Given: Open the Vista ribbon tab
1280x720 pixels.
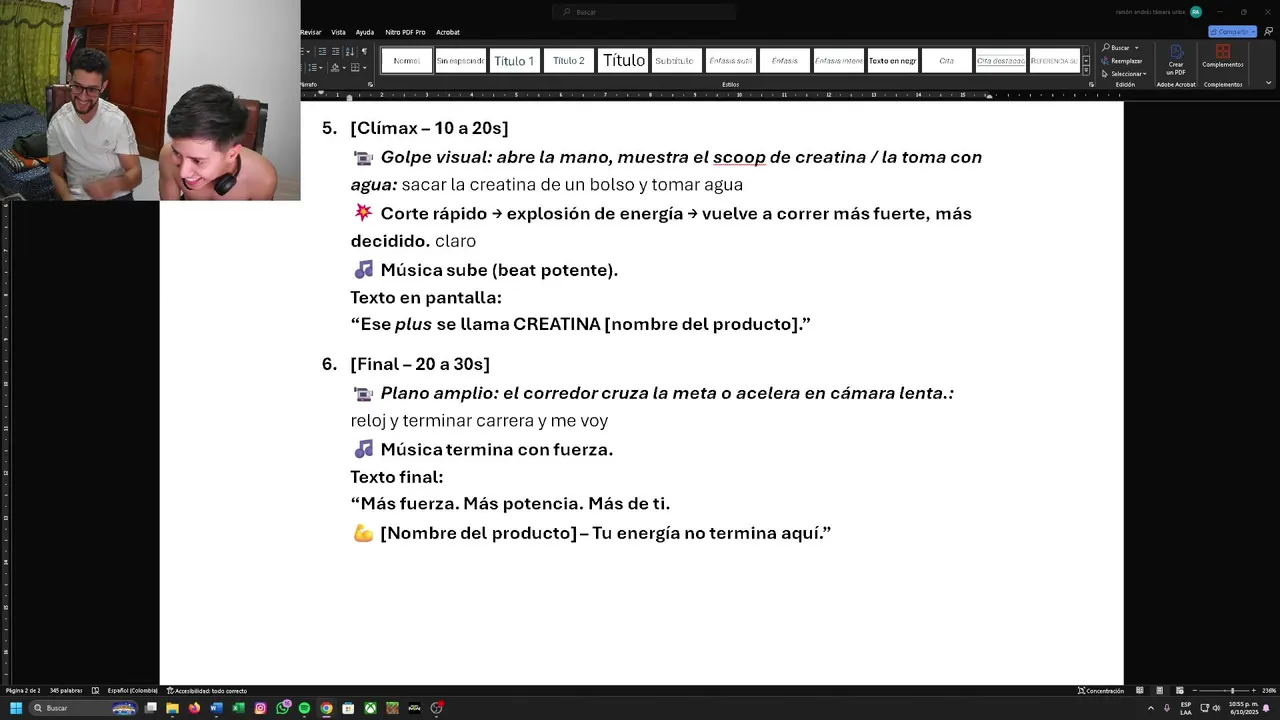Looking at the screenshot, I should [338, 32].
